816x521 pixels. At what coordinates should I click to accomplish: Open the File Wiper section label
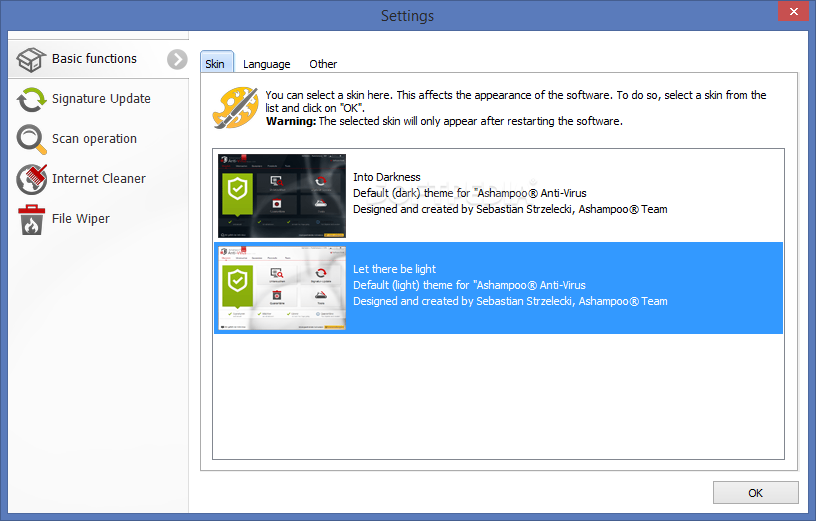(x=81, y=219)
